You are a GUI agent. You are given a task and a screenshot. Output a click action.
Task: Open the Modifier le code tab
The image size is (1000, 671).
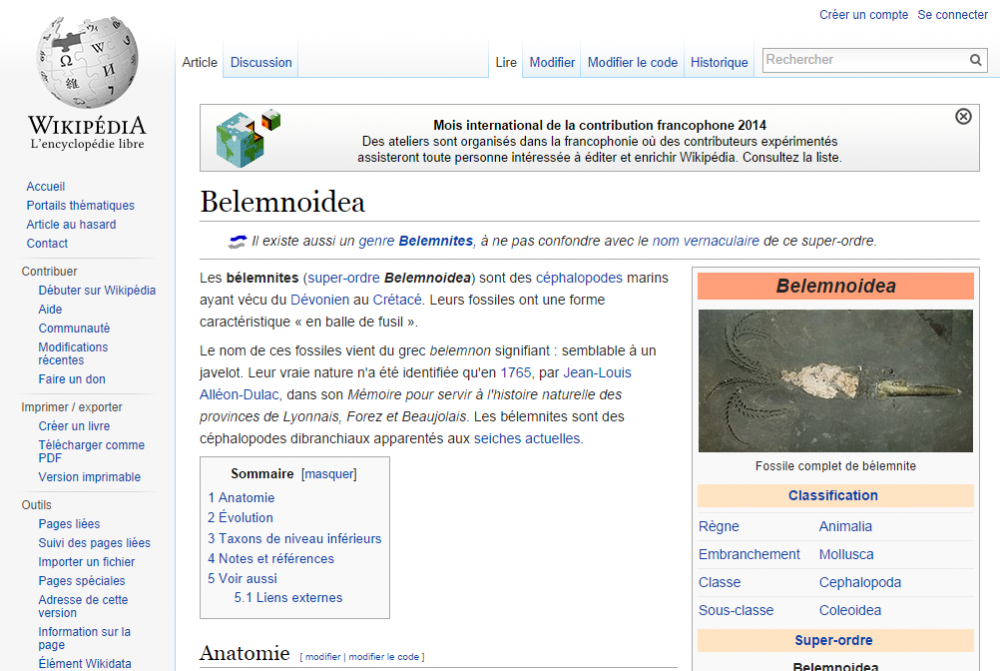point(632,63)
